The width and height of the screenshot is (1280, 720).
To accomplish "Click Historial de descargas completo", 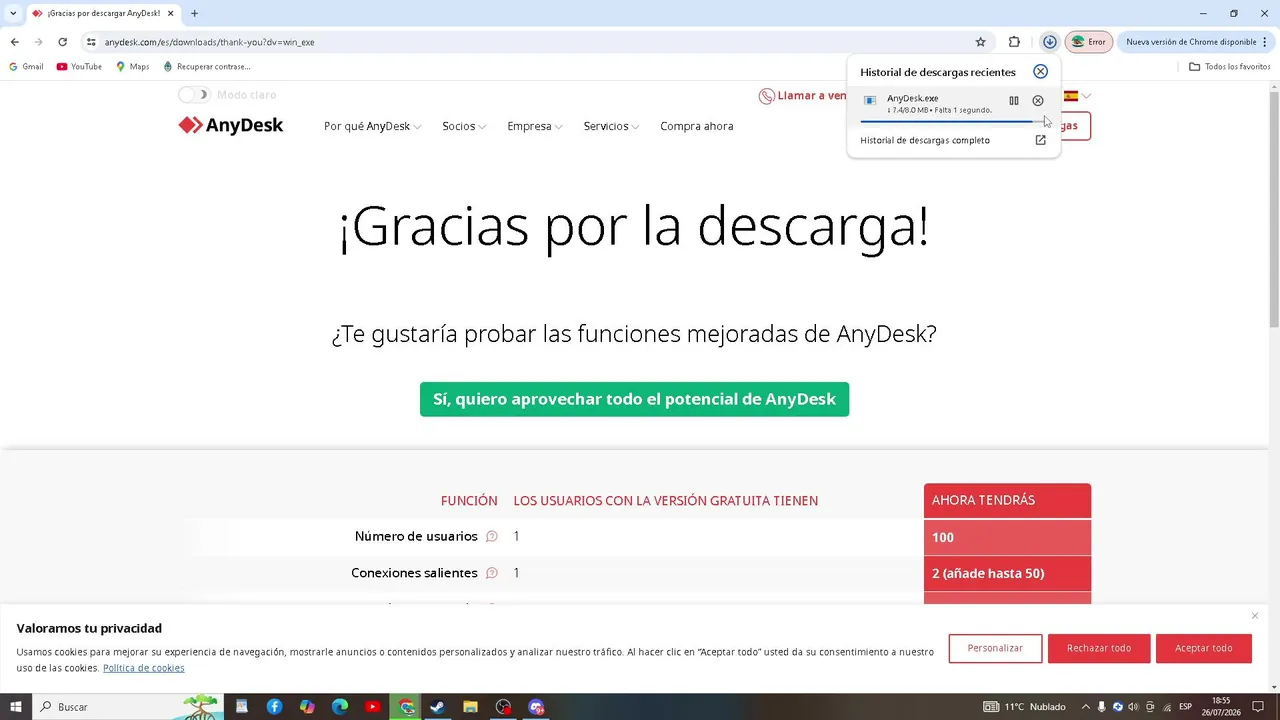I will pos(925,140).
